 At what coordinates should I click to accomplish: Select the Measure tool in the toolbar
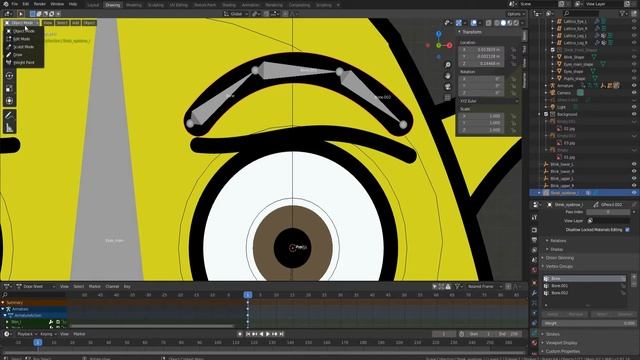pos(9,128)
